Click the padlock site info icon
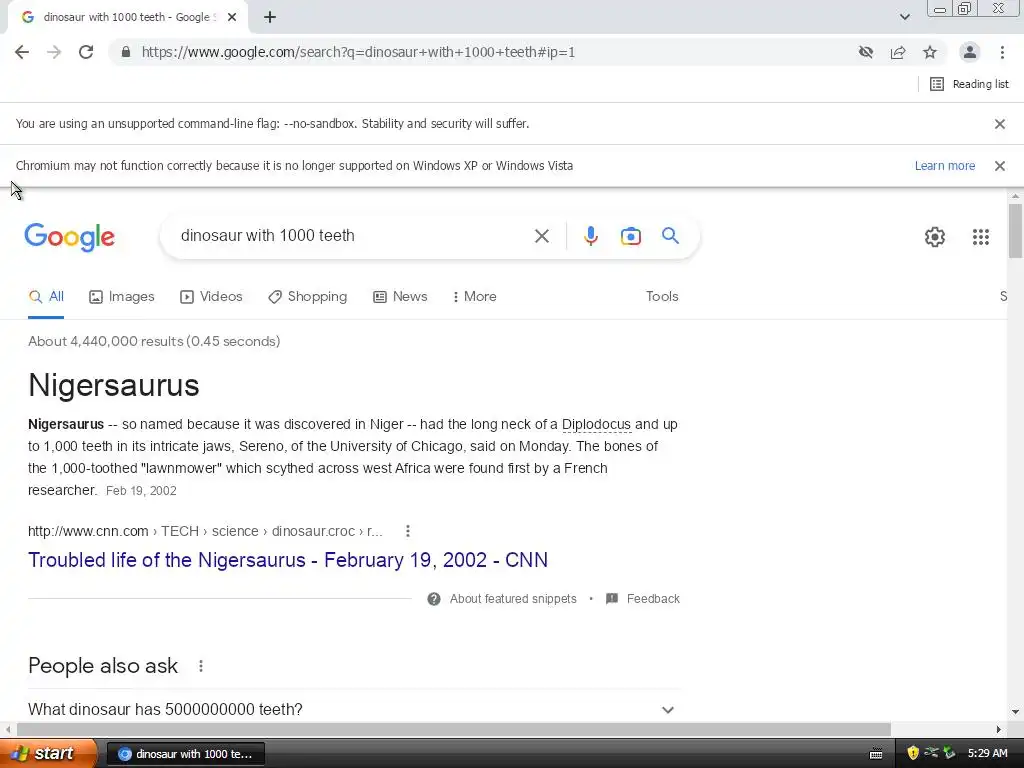The height and width of the screenshot is (768, 1024). [126, 52]
